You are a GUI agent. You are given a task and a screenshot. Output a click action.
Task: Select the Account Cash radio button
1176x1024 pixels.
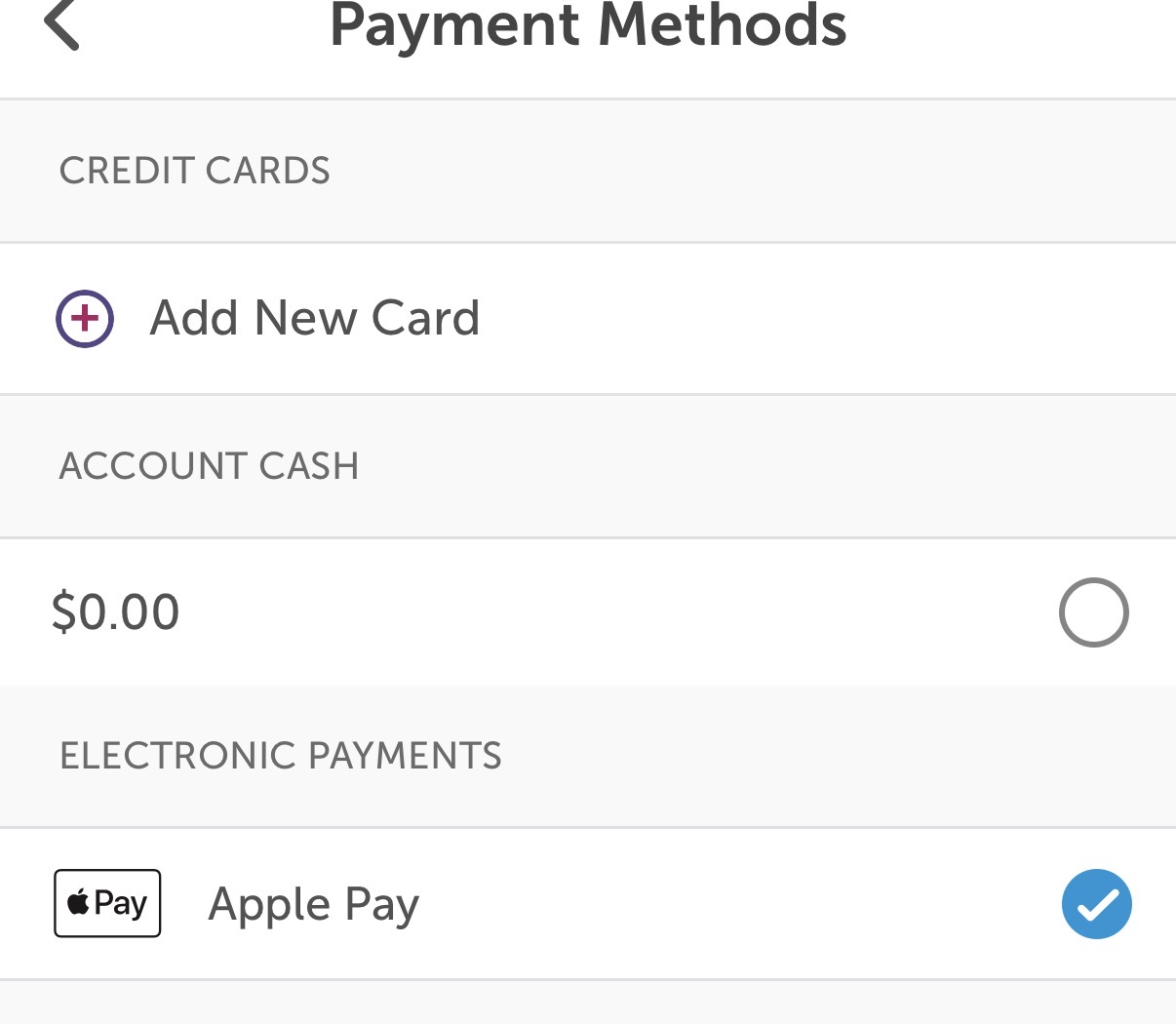click(1093, 612)
